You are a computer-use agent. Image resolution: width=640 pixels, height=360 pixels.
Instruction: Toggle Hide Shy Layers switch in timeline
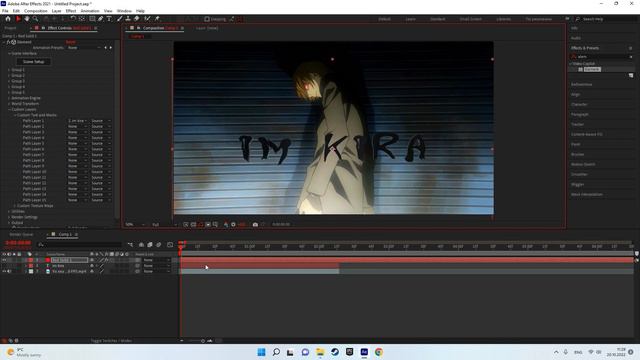(x=141, y=244)
